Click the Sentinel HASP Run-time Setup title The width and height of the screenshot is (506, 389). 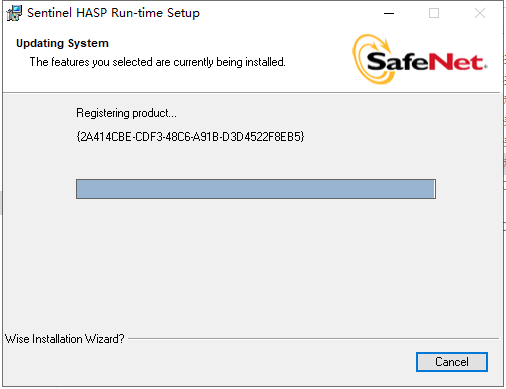[113, 13]
